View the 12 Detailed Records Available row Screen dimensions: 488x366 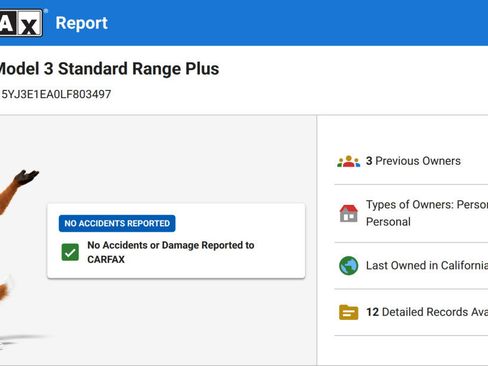point(411,312)
